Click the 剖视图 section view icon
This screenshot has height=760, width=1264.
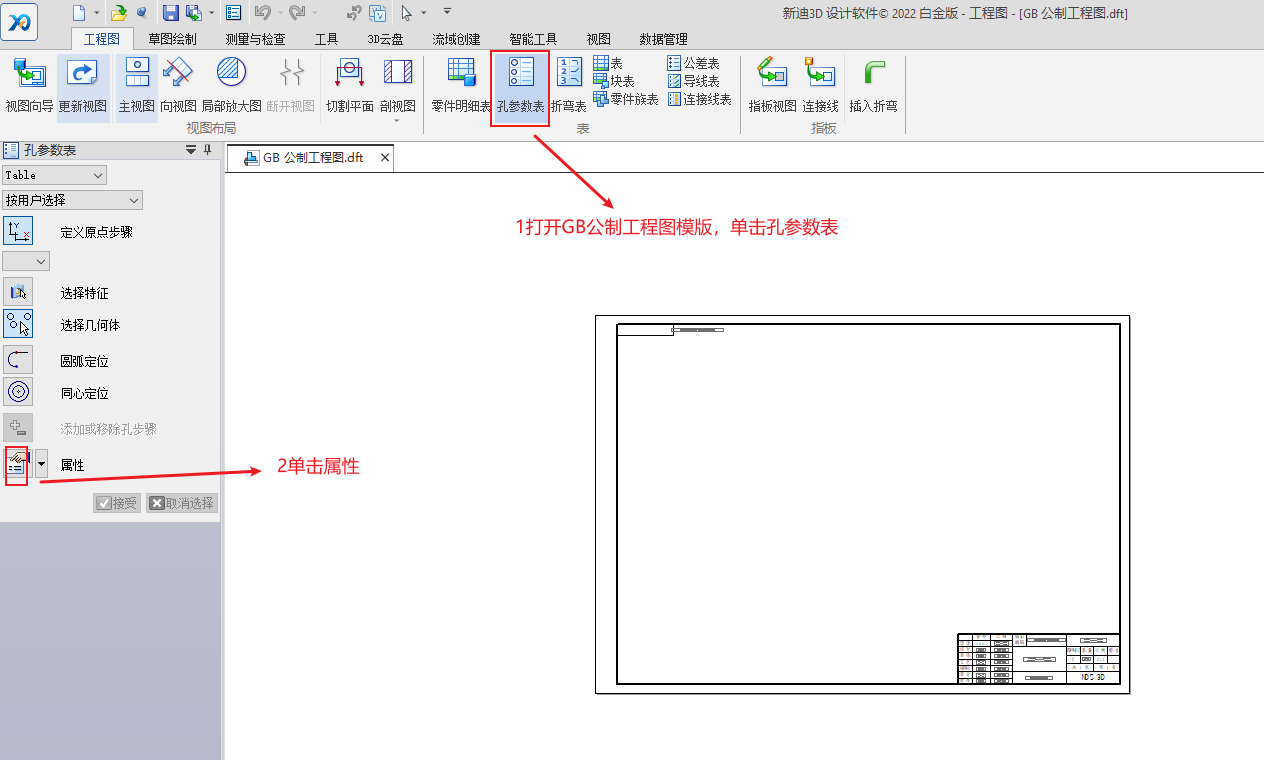coord(397,85)
